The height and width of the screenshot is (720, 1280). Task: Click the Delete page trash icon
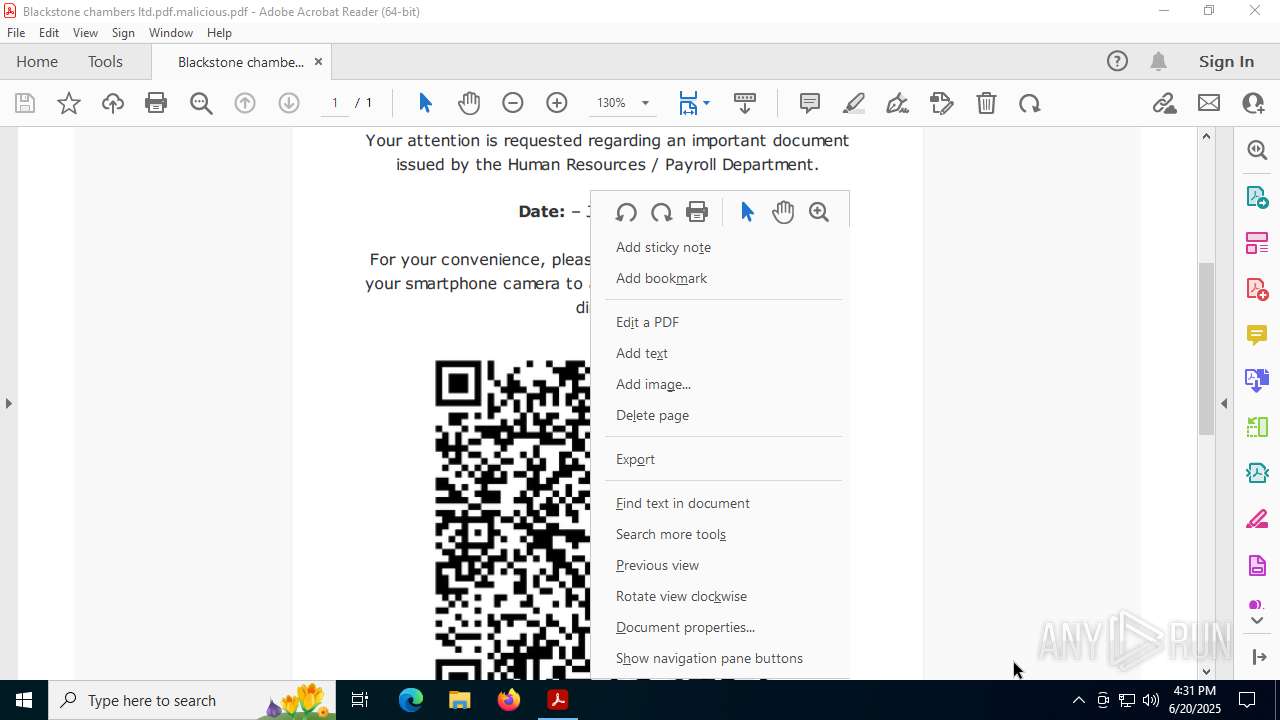coord(986,103)
